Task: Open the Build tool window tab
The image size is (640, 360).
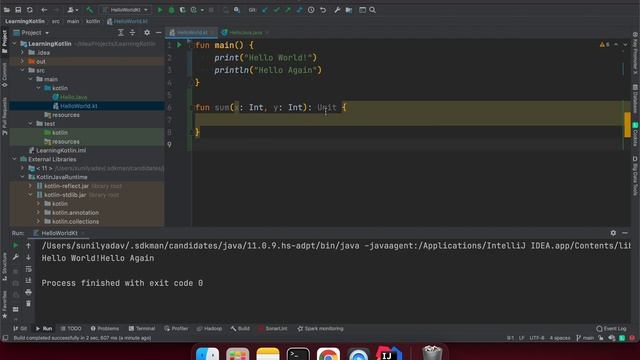Action: [240, 329]
